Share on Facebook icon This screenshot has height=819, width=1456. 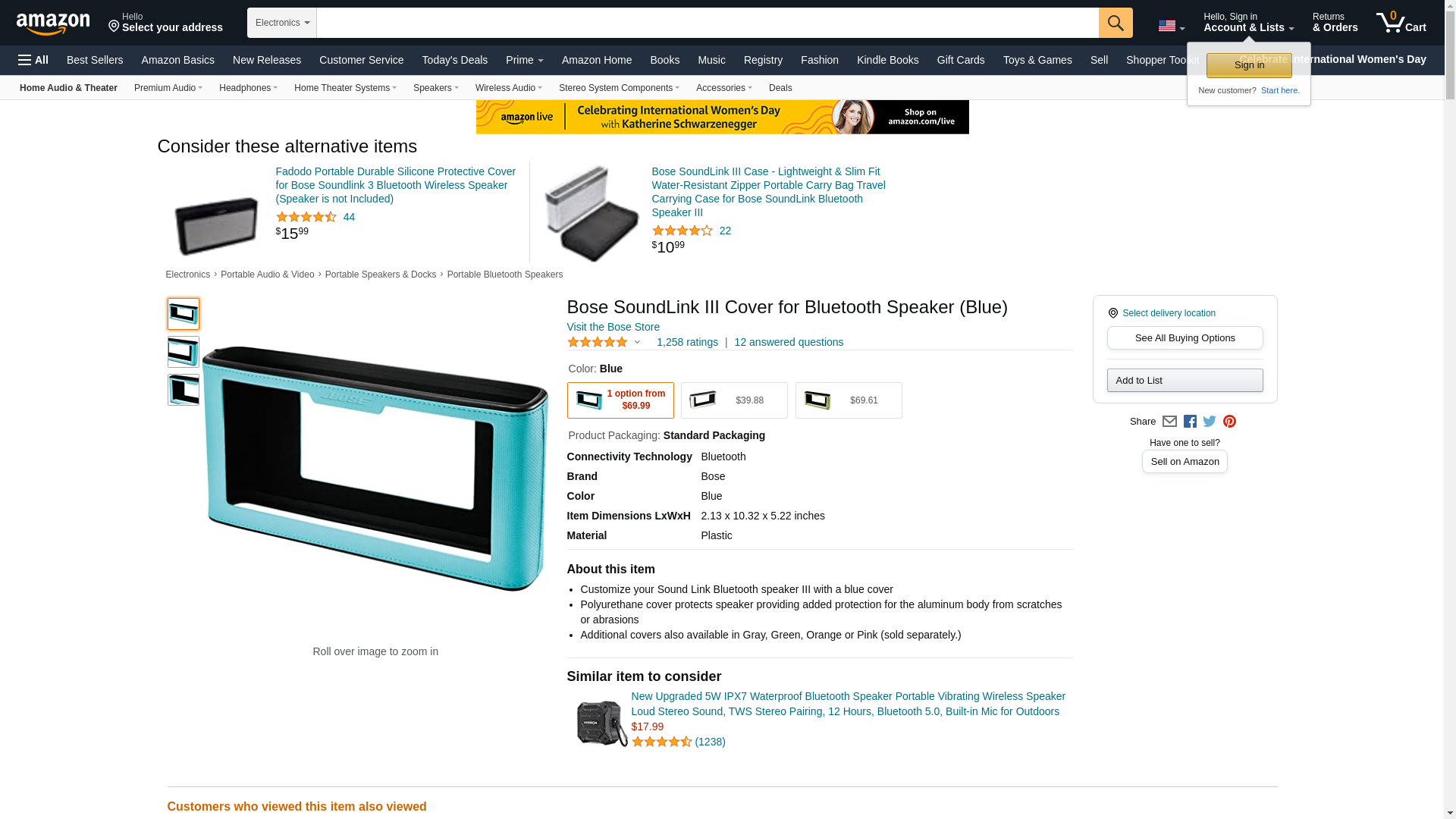point(1190,422)
